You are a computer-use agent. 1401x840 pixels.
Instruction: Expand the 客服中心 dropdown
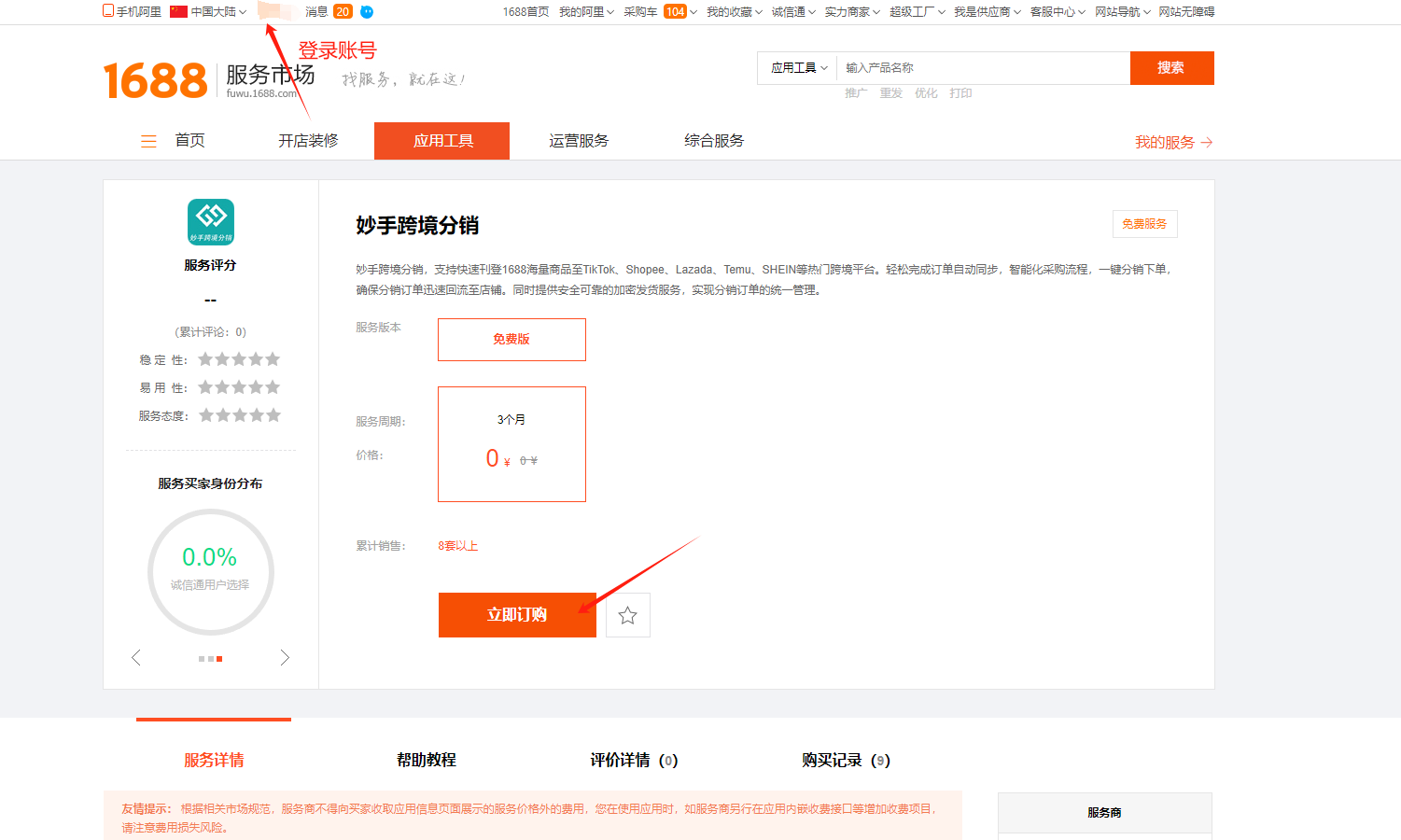point(1058,11)
